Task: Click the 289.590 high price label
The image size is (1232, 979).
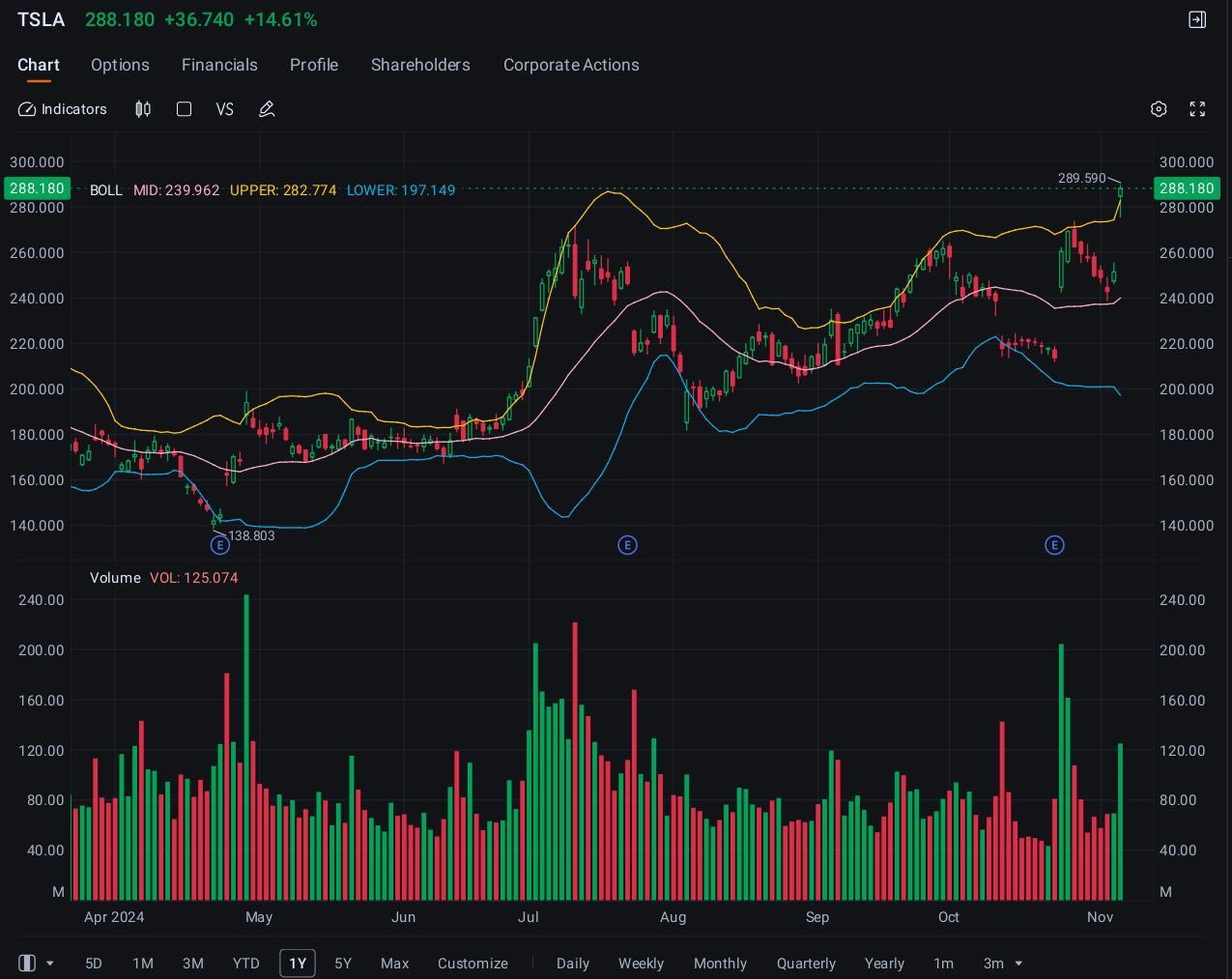Action: 1082,178
